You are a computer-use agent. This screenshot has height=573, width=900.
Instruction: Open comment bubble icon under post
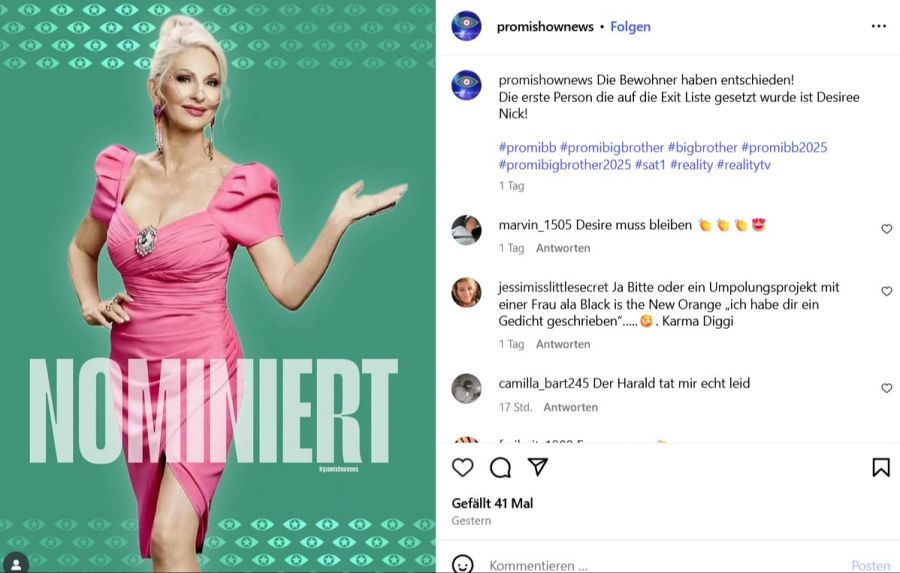tap(500, 467)
